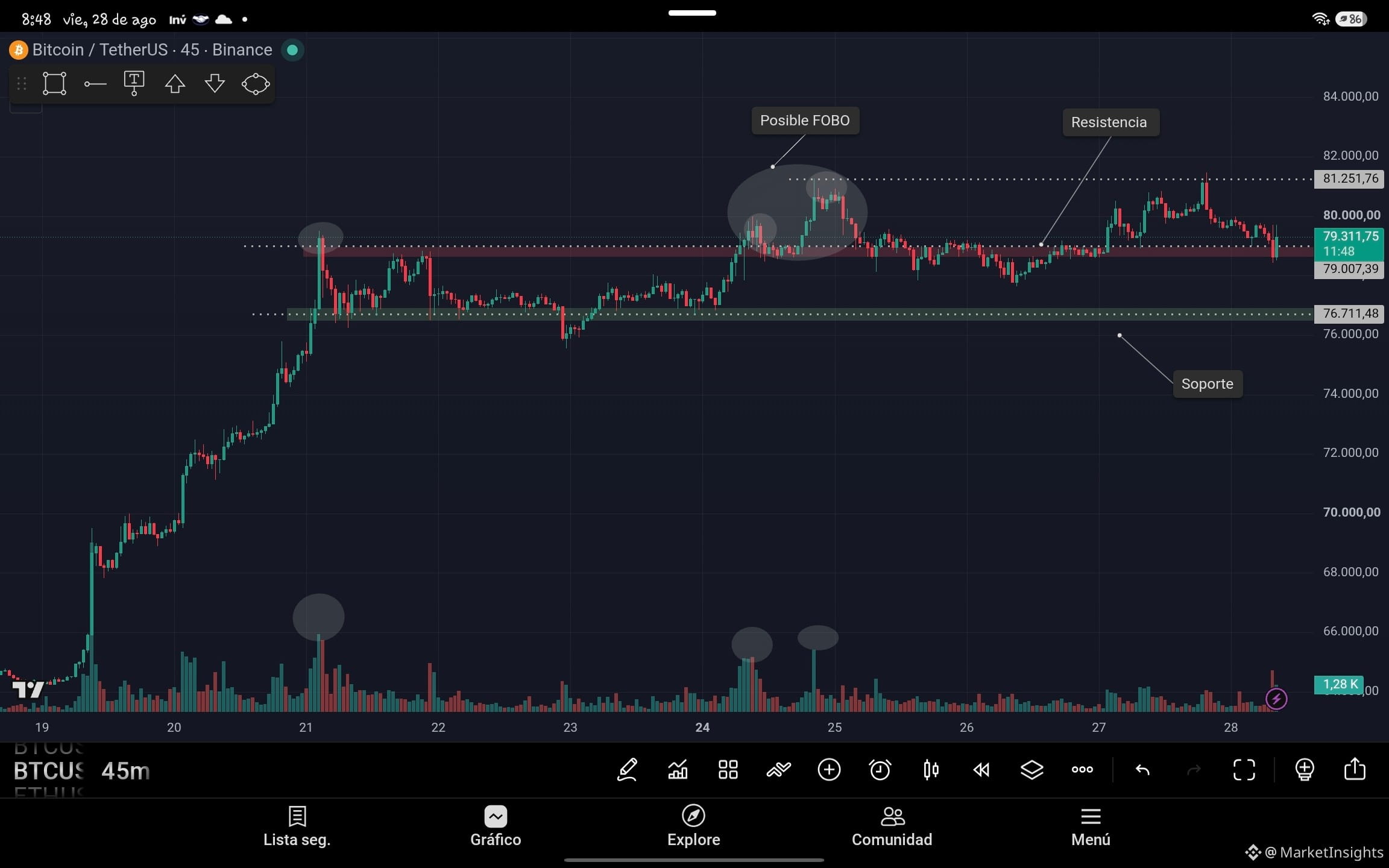Image resolution: width=1389 pixels, height=868 pixels.
Task: Start bar replay with rewind icon
Action: tap(981, 770)
